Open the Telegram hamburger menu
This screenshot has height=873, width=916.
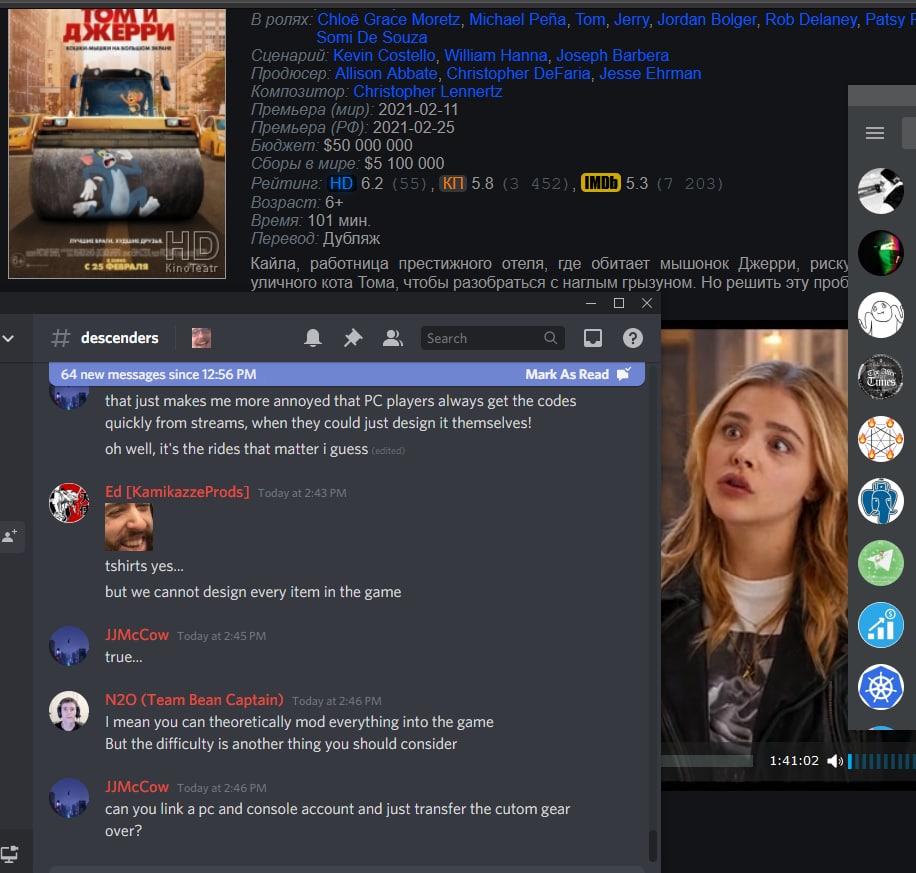875,133
